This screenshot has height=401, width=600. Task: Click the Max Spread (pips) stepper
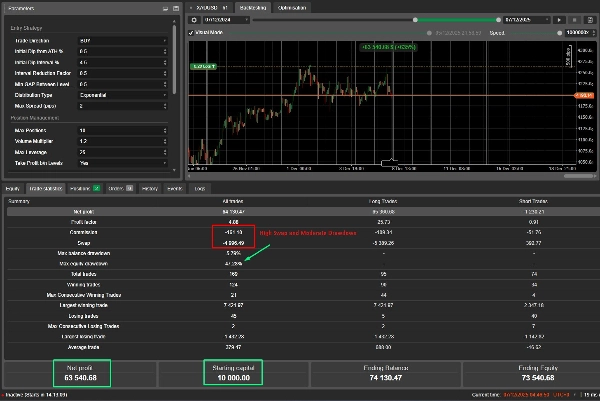165,106
